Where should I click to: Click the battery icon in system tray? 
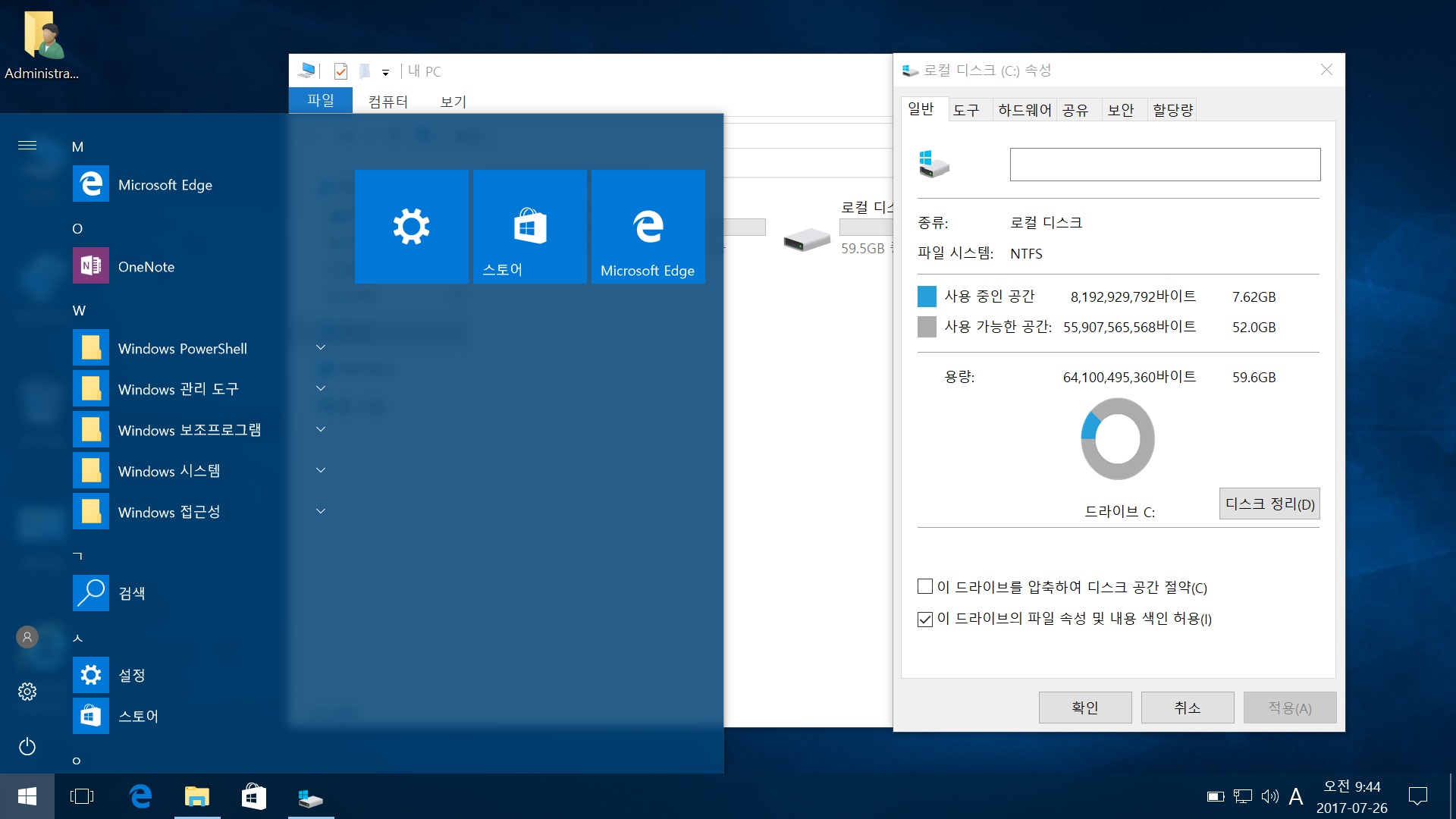click(1216, 796)
